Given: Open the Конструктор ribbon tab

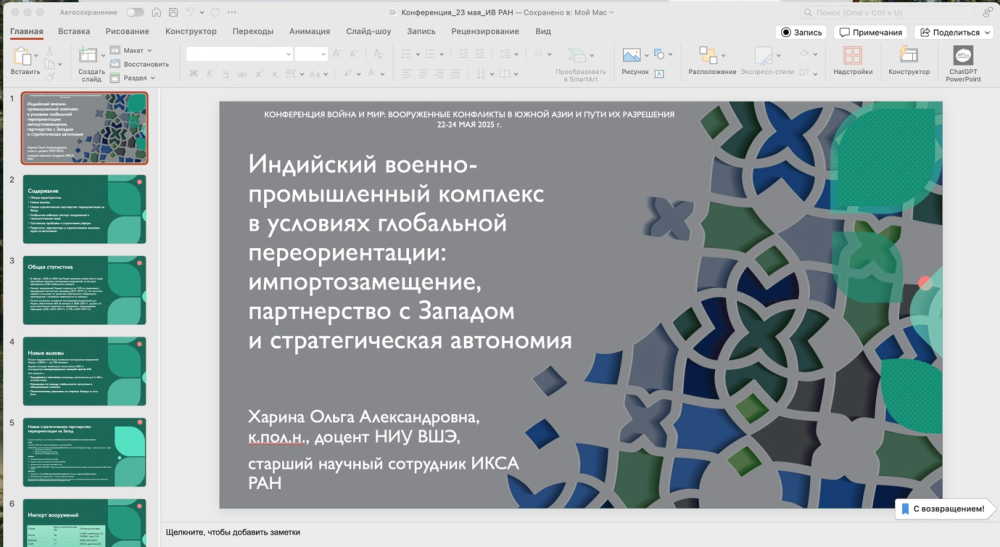Looking at the screenshot, I should [191, 31].
